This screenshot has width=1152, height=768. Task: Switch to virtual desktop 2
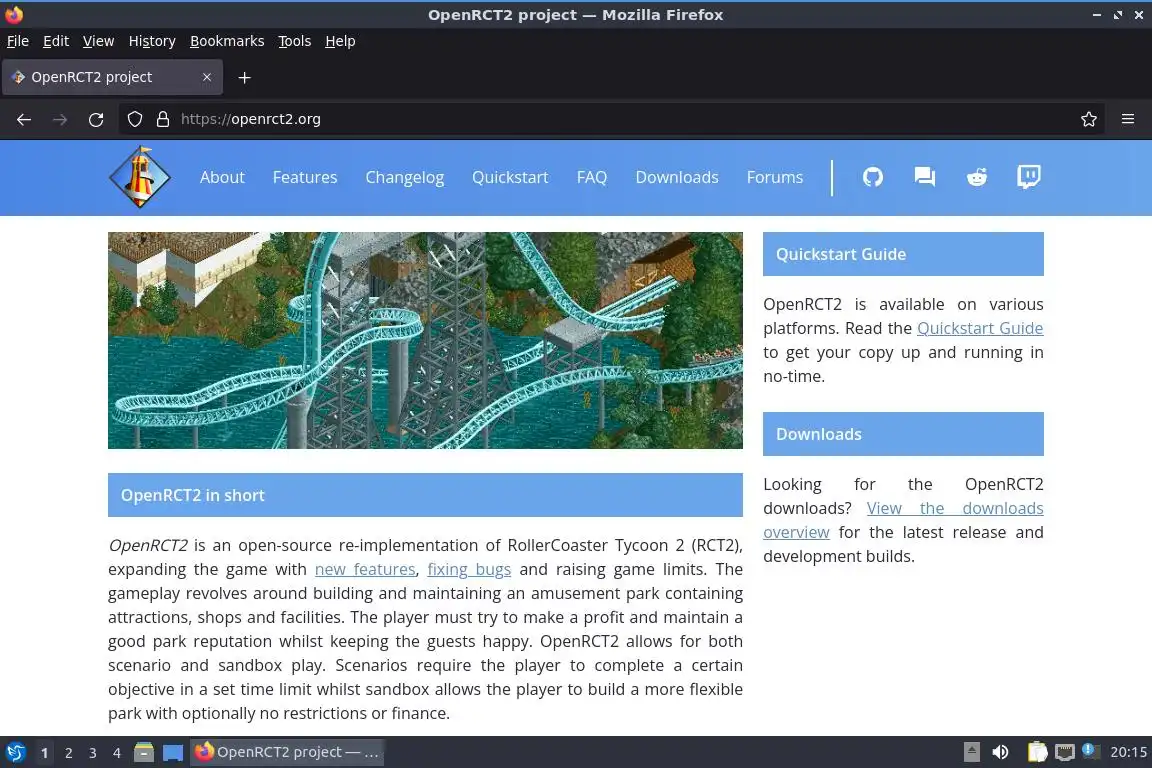pyautogui.click(x=68, y=753)
